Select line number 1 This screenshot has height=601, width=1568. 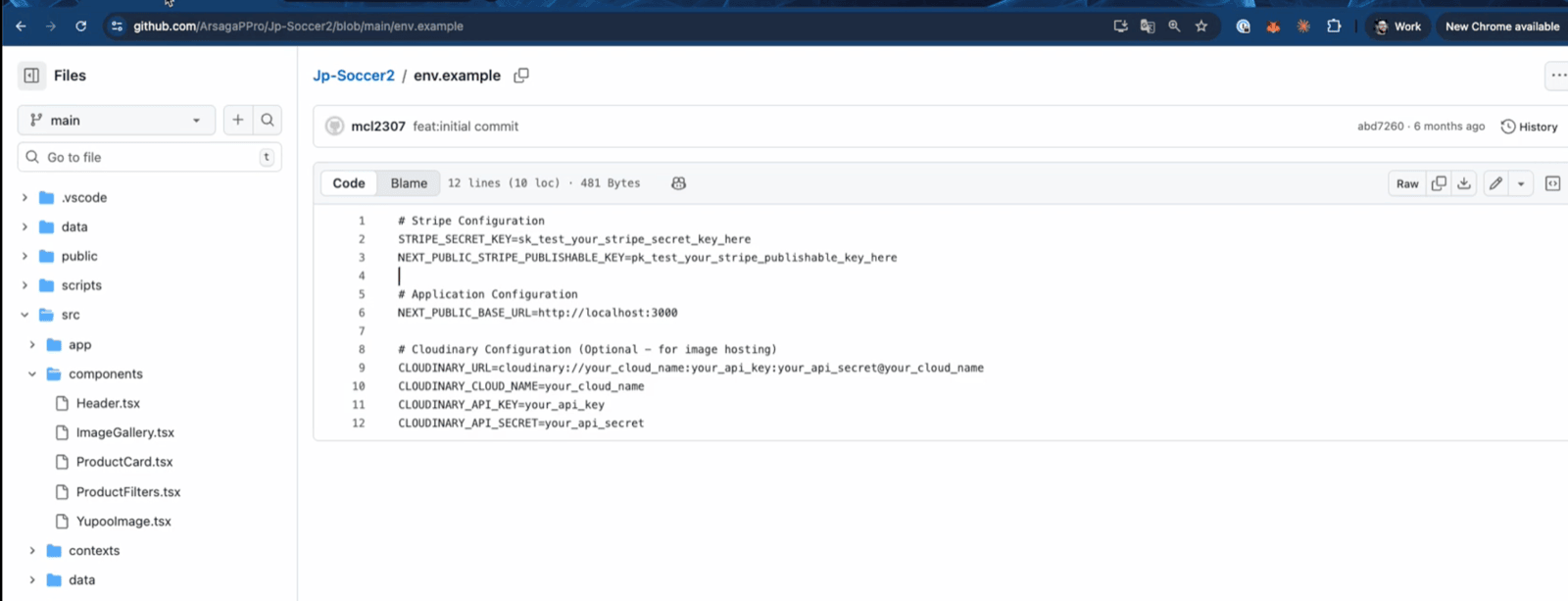(x=361, y=221)
